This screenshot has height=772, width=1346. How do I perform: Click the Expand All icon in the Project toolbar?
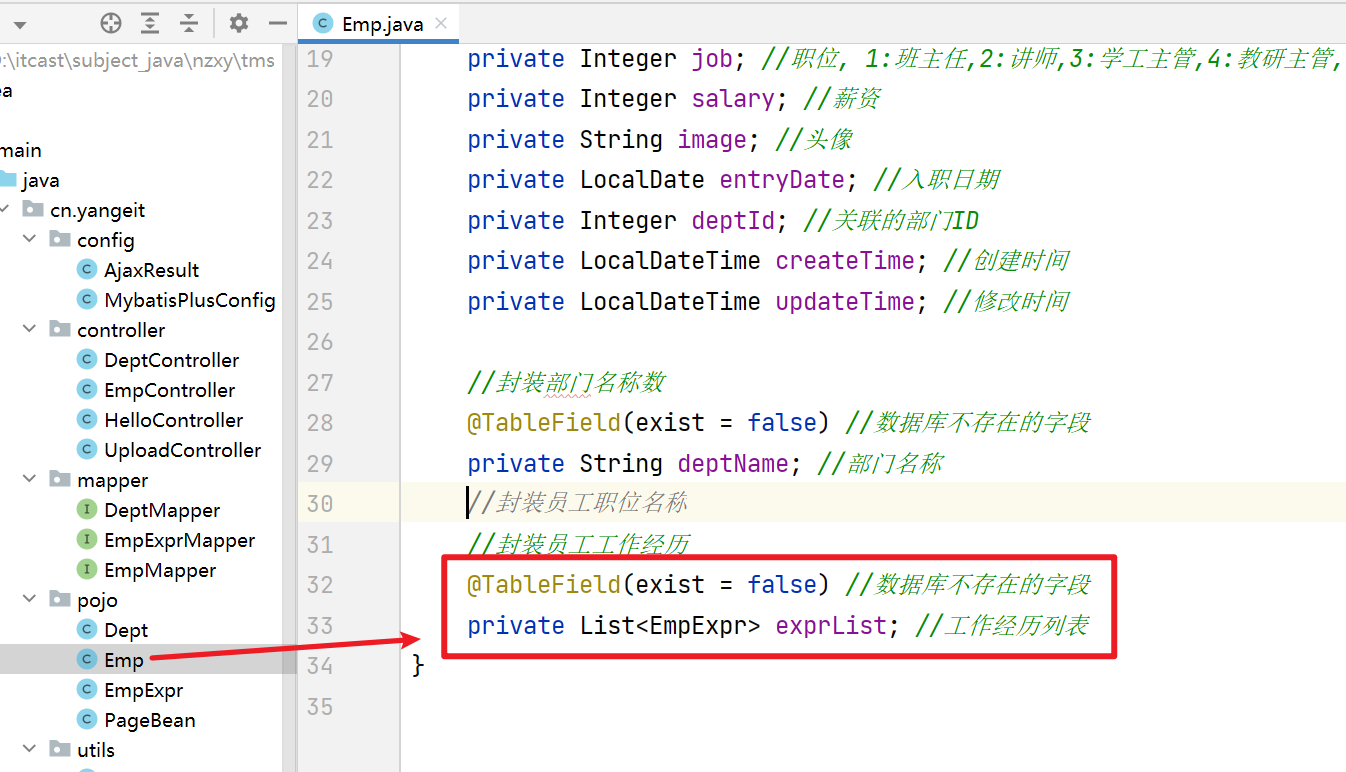click(150, 24)
